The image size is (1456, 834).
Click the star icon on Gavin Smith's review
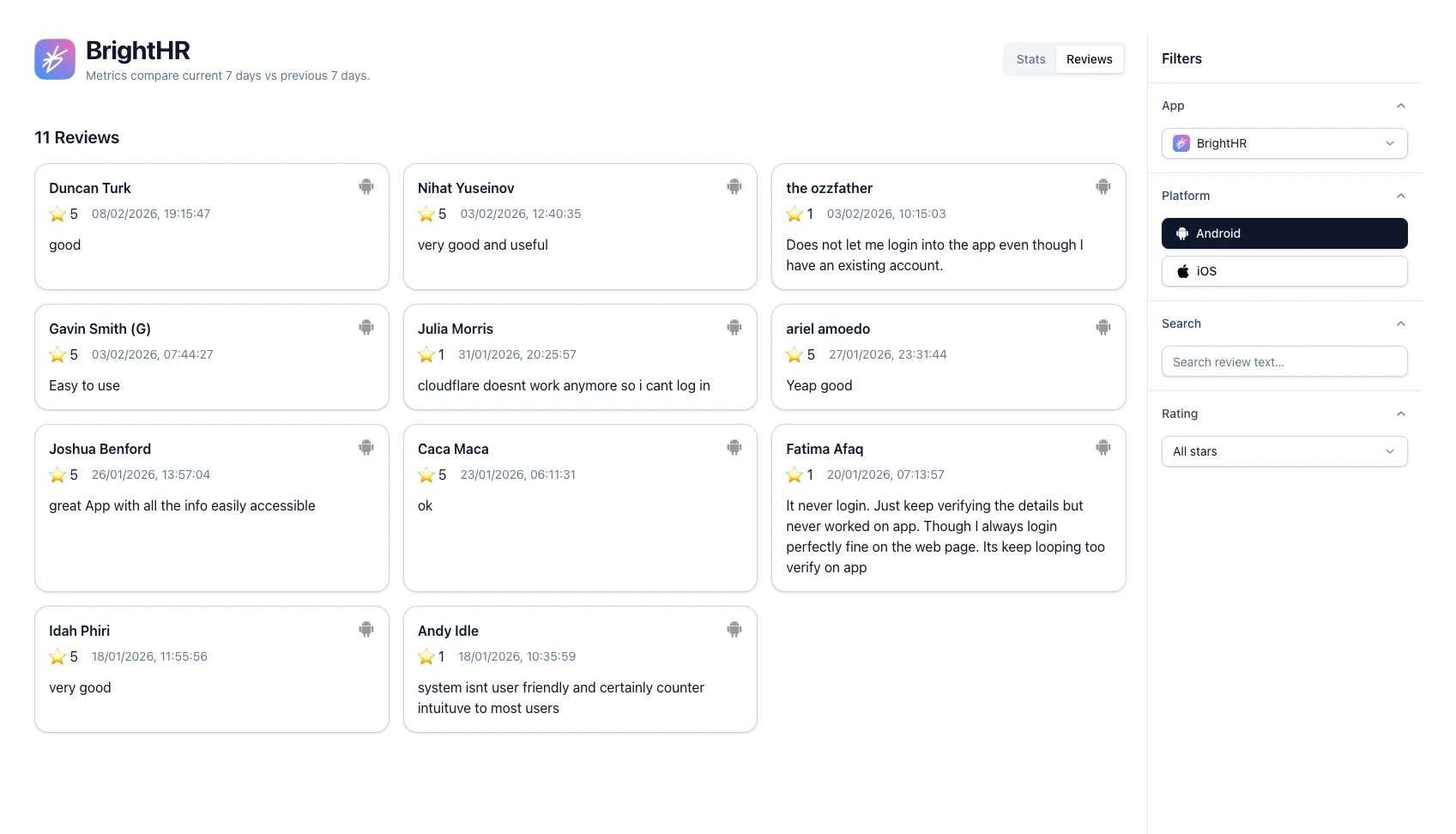coord(57,354)
